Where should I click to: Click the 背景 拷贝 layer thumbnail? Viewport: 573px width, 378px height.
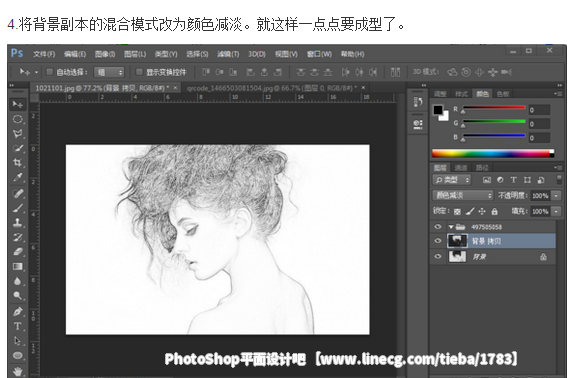coord(457,241)
